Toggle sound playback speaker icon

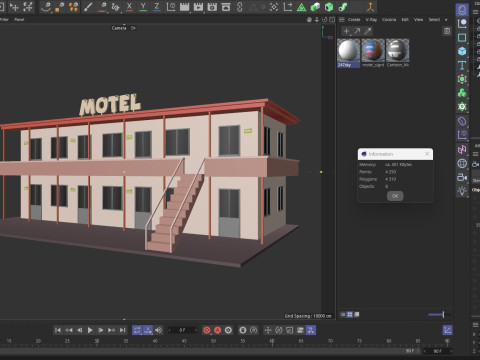click(158, 330)
